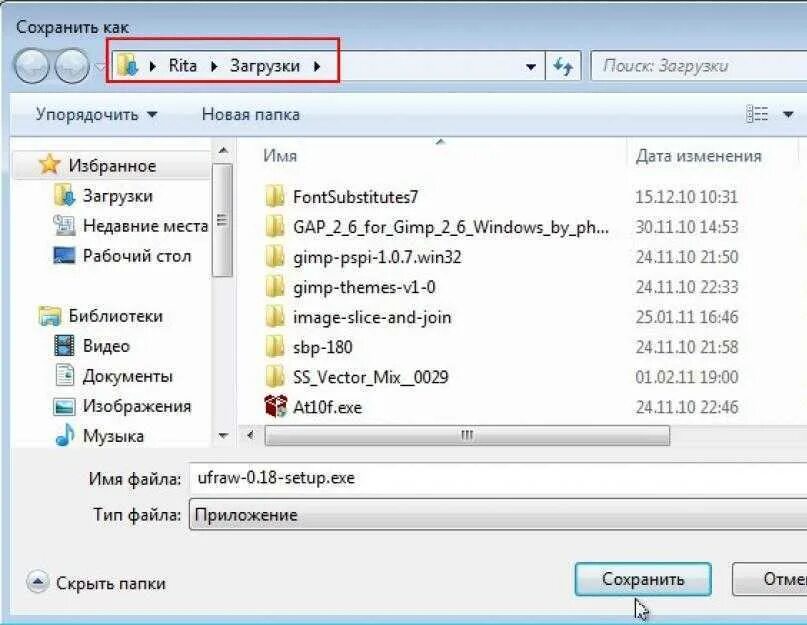The image size is (807, 625).
Task: Open recent pages arrow beside navigation buttons
Action: click(x=100, y=67)
